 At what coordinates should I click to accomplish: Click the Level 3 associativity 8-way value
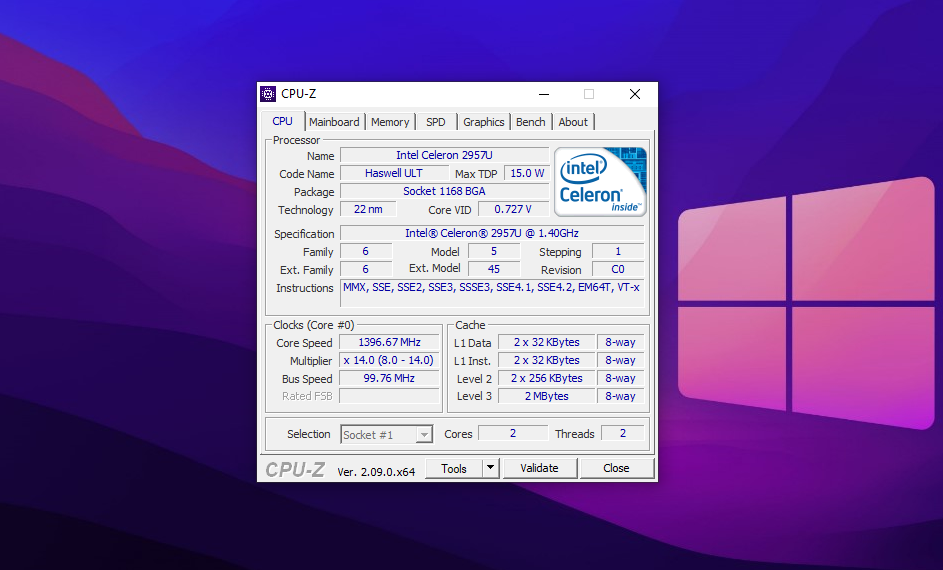[620, 396]
